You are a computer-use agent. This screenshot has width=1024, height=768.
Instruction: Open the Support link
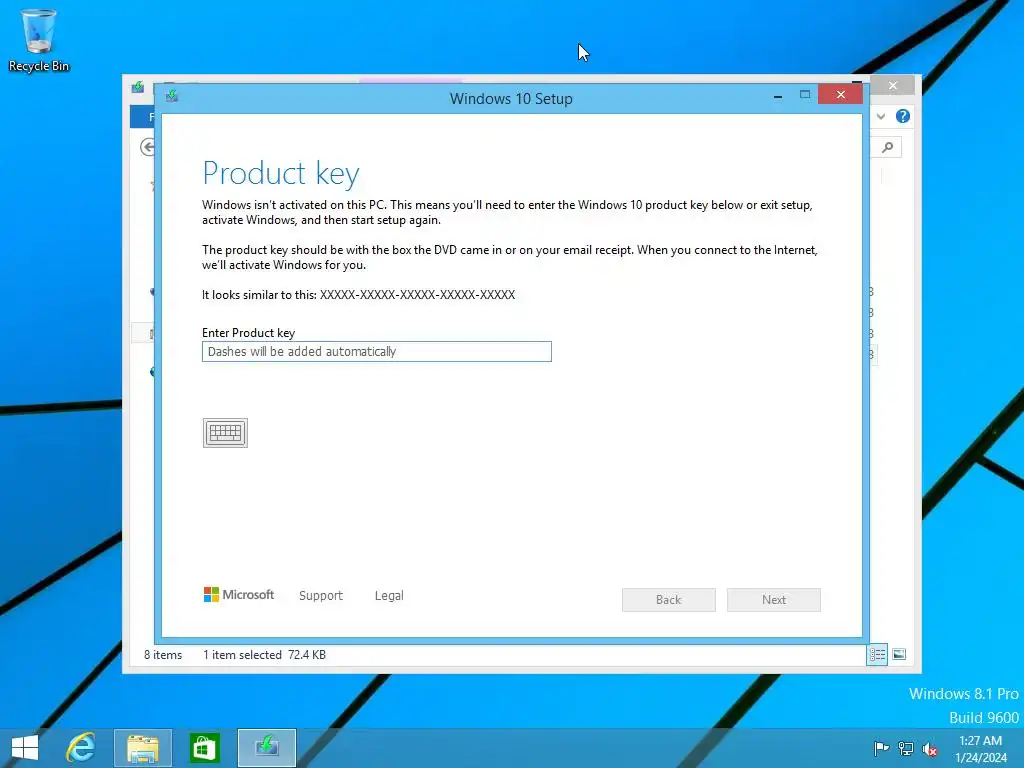321,596
